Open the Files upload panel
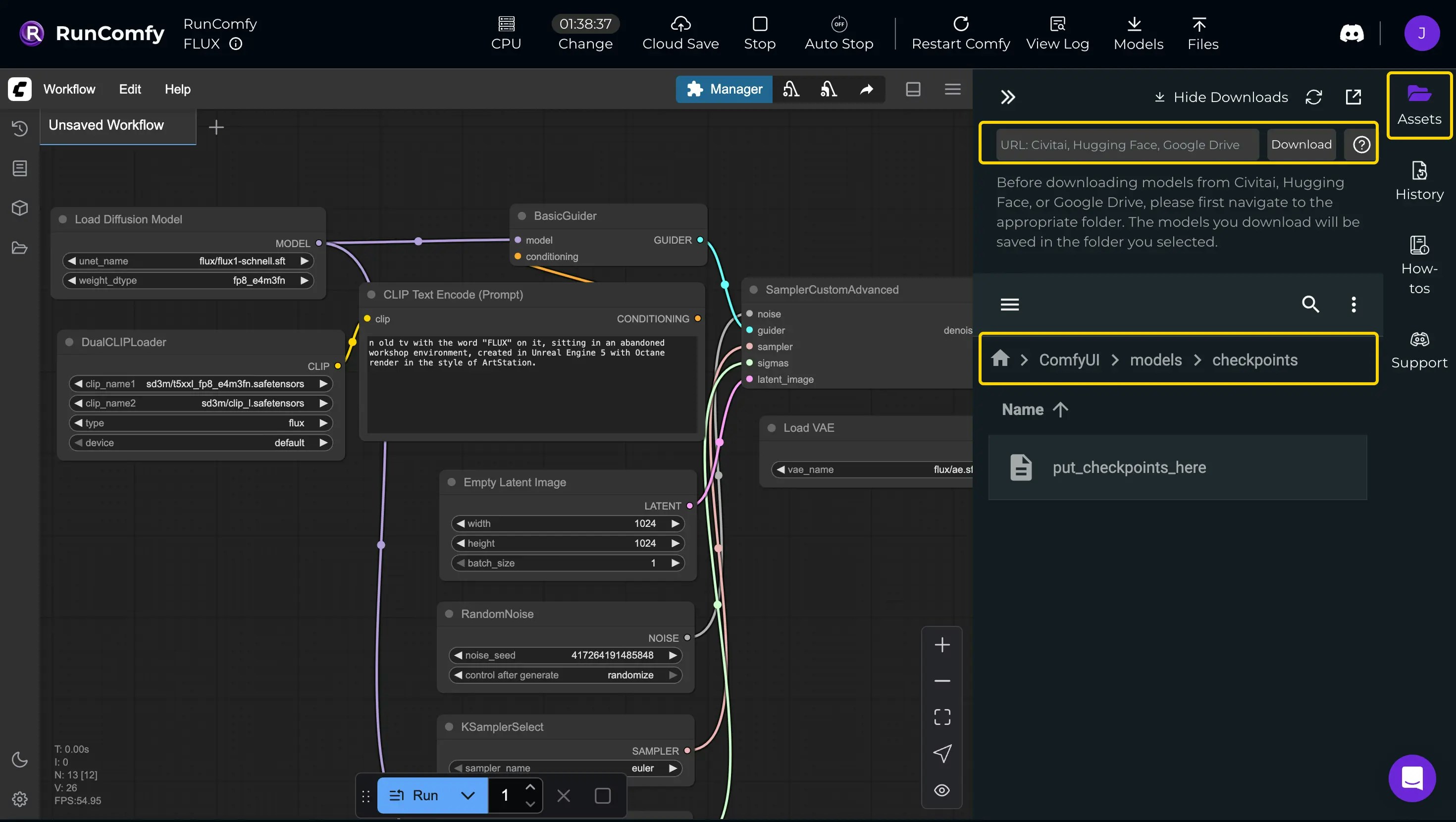This screenshot has height=822, width=1456. pos(1202,33)
